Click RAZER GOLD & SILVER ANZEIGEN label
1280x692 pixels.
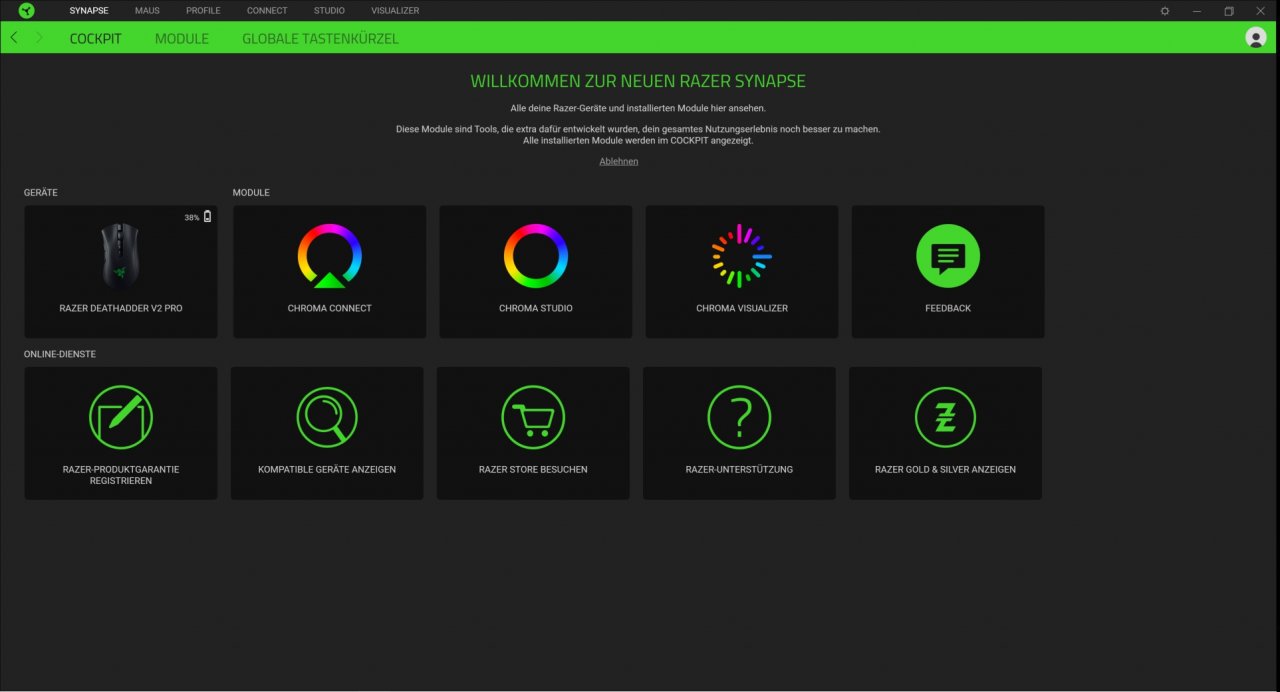[945, 469]
